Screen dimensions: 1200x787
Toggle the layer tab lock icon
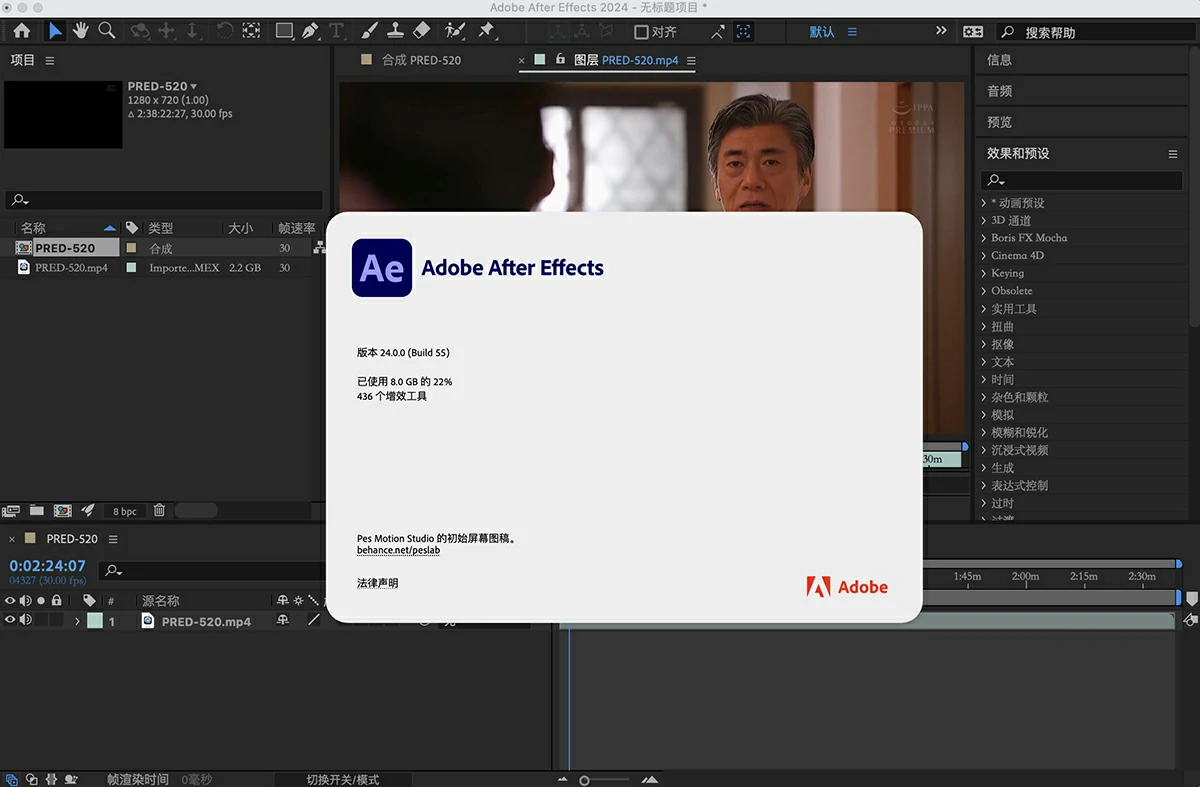click(x=560, y=60)
